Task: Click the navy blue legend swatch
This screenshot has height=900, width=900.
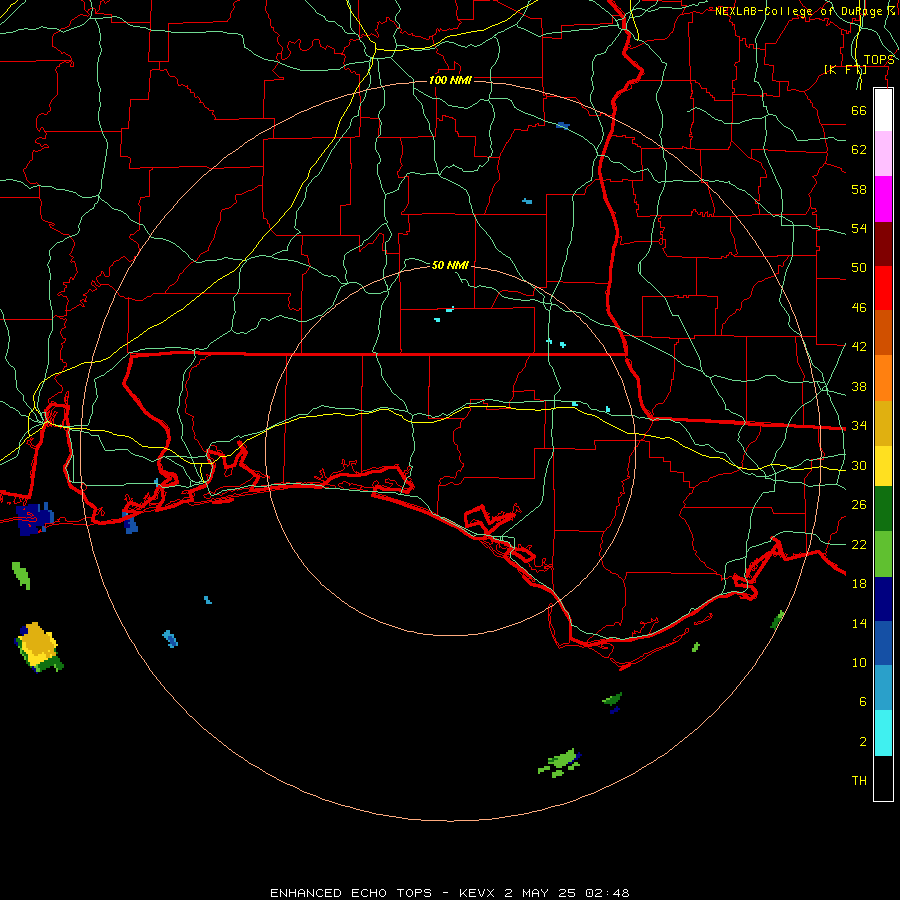Action: click(883, 599)
